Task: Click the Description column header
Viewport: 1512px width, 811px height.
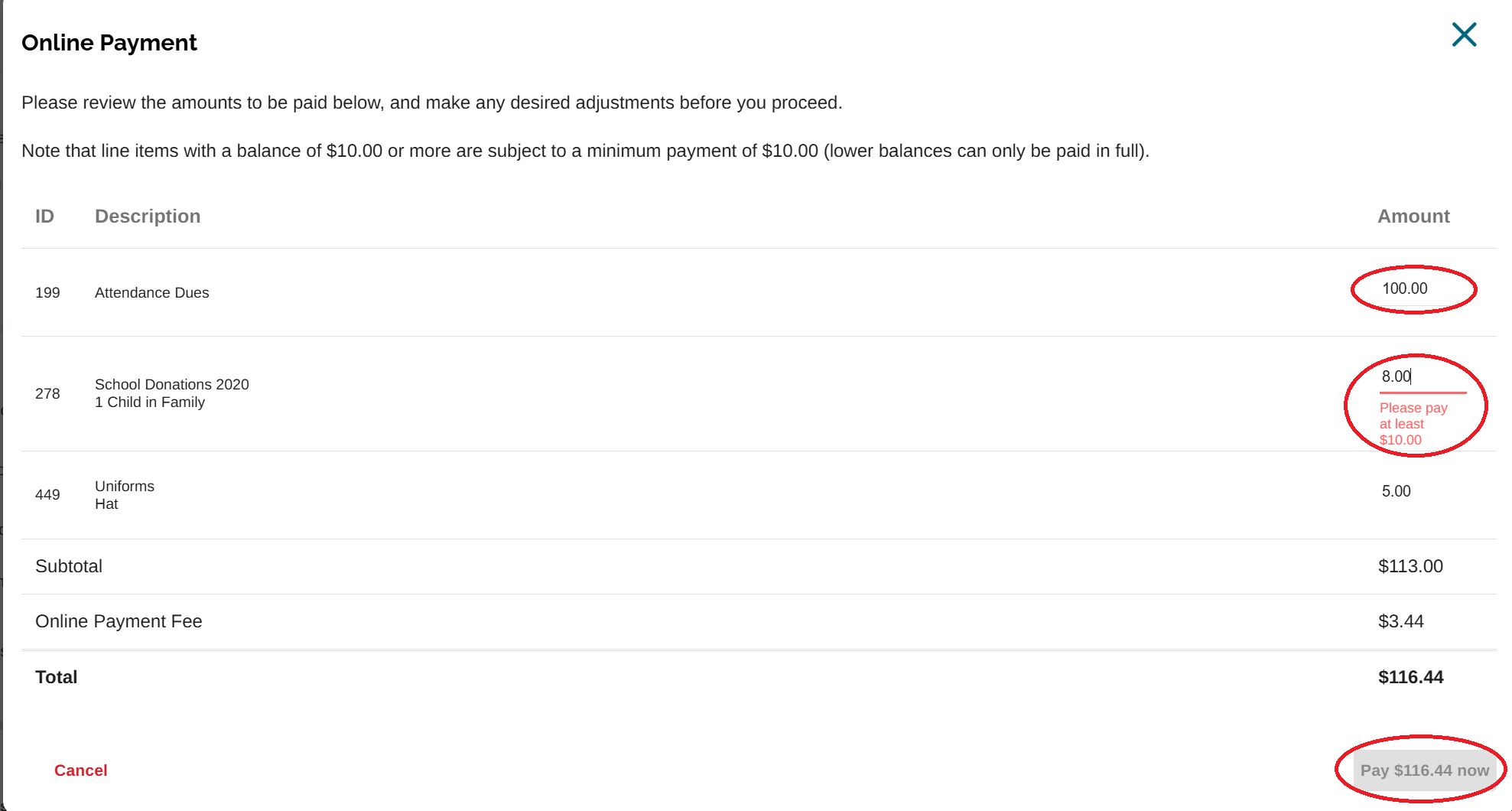Action: (x=148, y=217)
